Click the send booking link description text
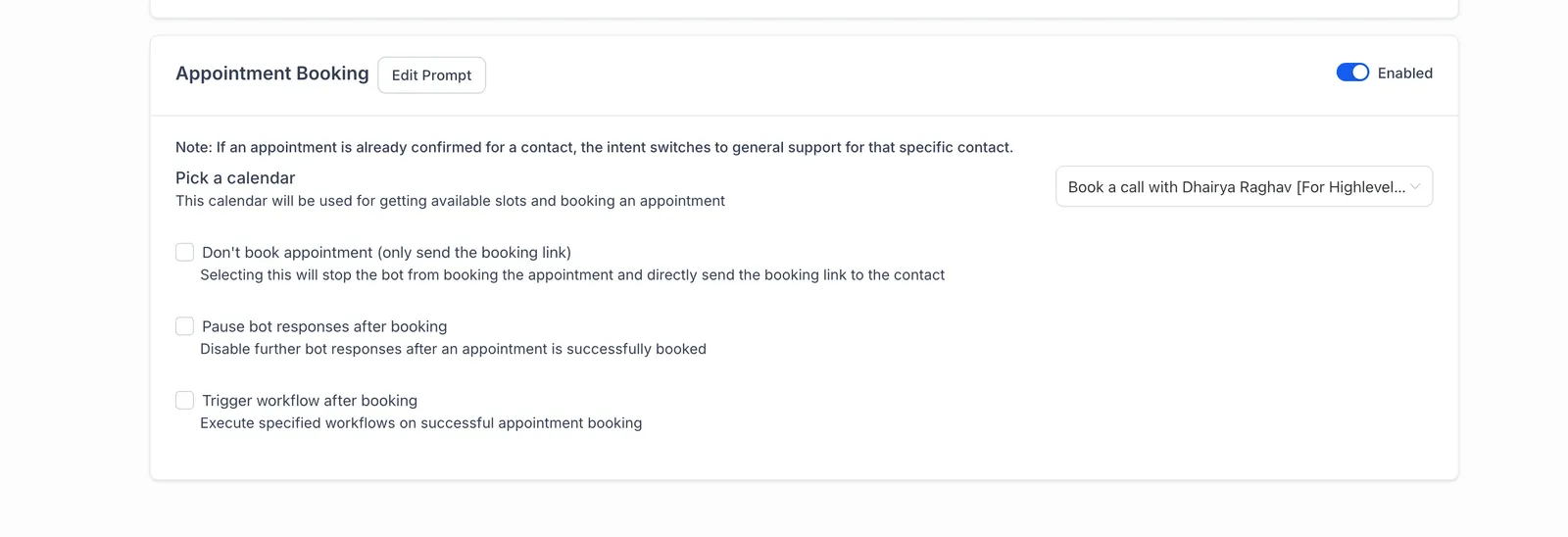The height and width of the screenshot is (537, 1568). click(572, 275)
